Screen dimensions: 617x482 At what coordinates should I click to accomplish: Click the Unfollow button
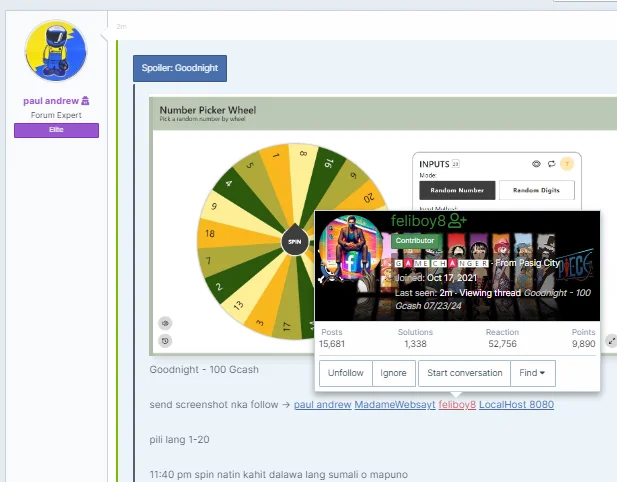click(x=345, y=373)
